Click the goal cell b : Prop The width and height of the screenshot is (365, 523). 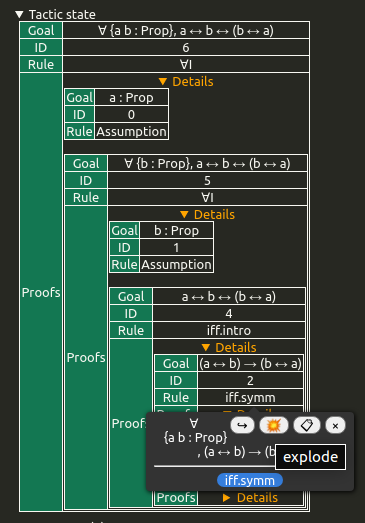tap(176, 230)
